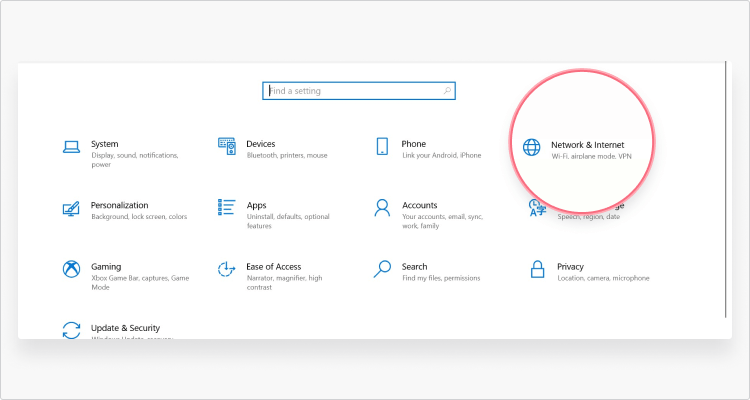Select the Accounts category title

click(x=419, y=205)
